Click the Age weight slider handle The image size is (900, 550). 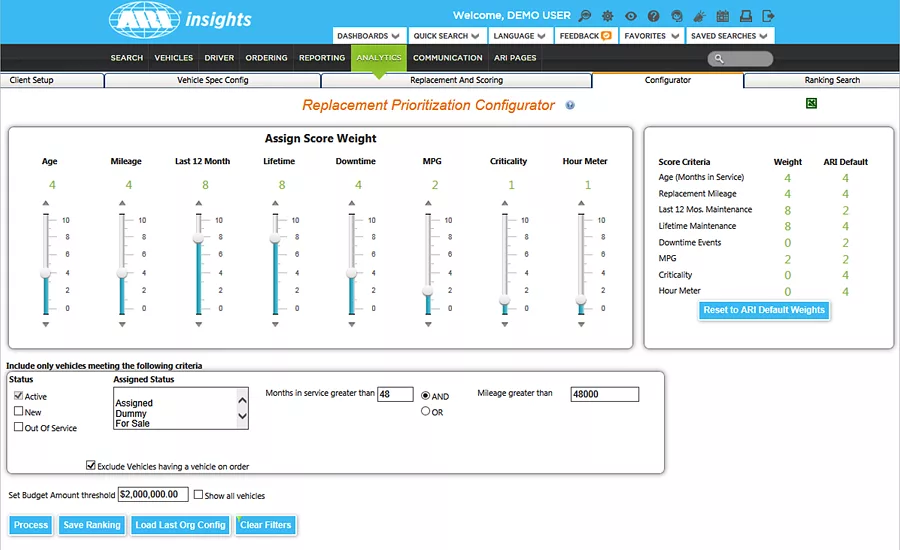click(46, 273)
